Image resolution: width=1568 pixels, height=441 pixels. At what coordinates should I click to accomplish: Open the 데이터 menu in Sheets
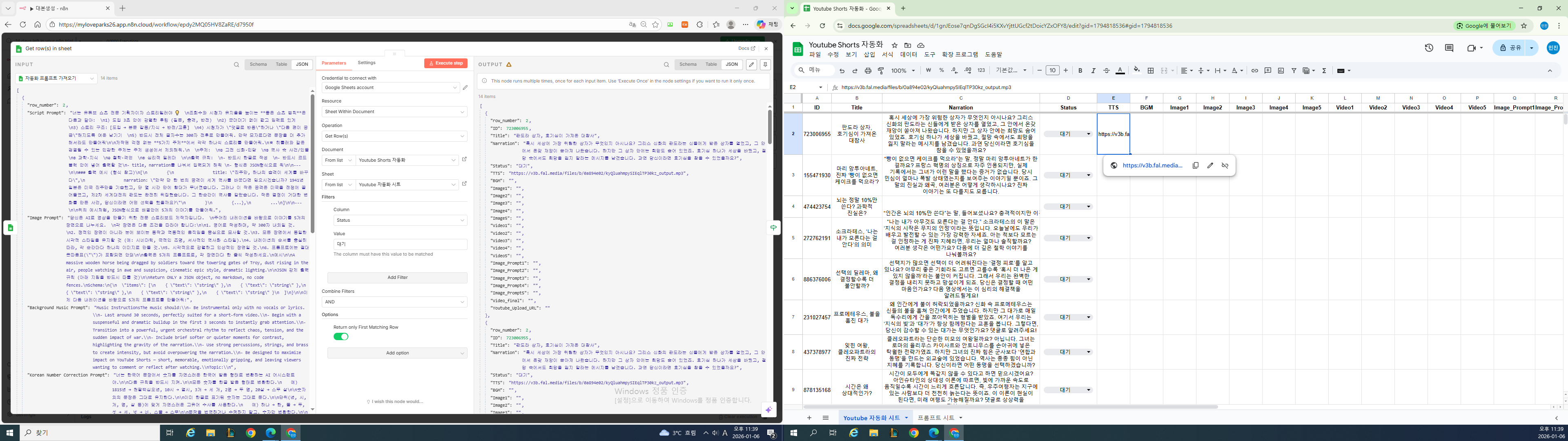(x=908, y=55)
